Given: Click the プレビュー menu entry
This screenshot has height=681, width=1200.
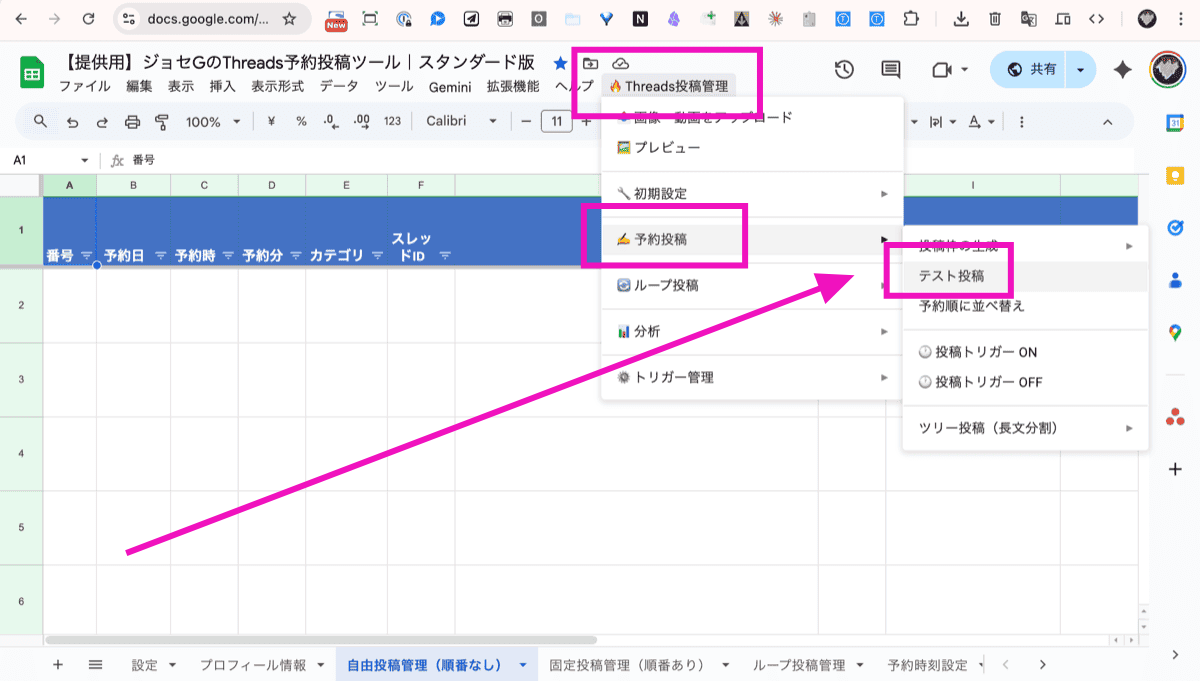Looking at the screenshot, I should coord(752,147).
